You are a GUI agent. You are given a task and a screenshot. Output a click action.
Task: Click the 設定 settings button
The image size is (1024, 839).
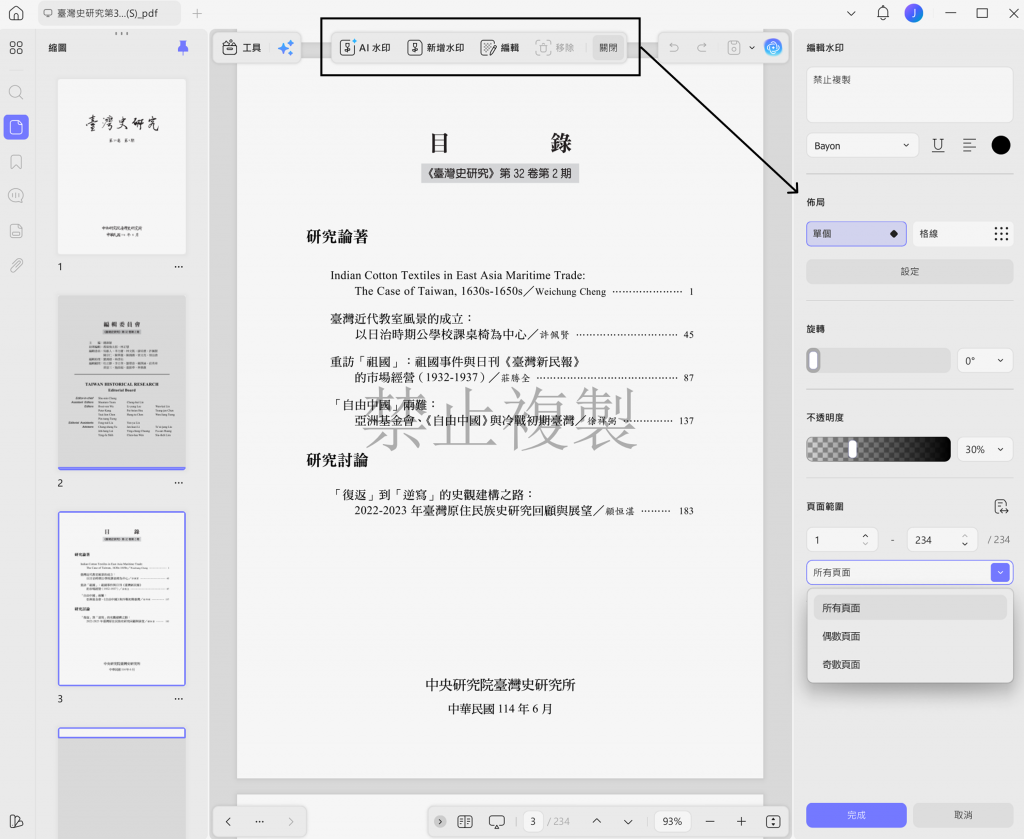click(910, 272)
